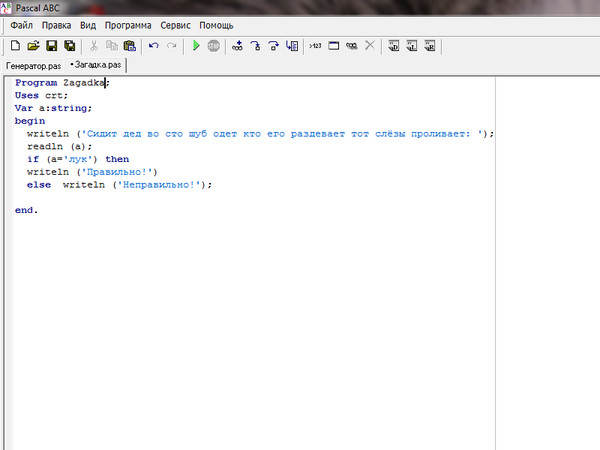Click the 'Var a:string;' declaration line
600x450 pixels.
53,108
